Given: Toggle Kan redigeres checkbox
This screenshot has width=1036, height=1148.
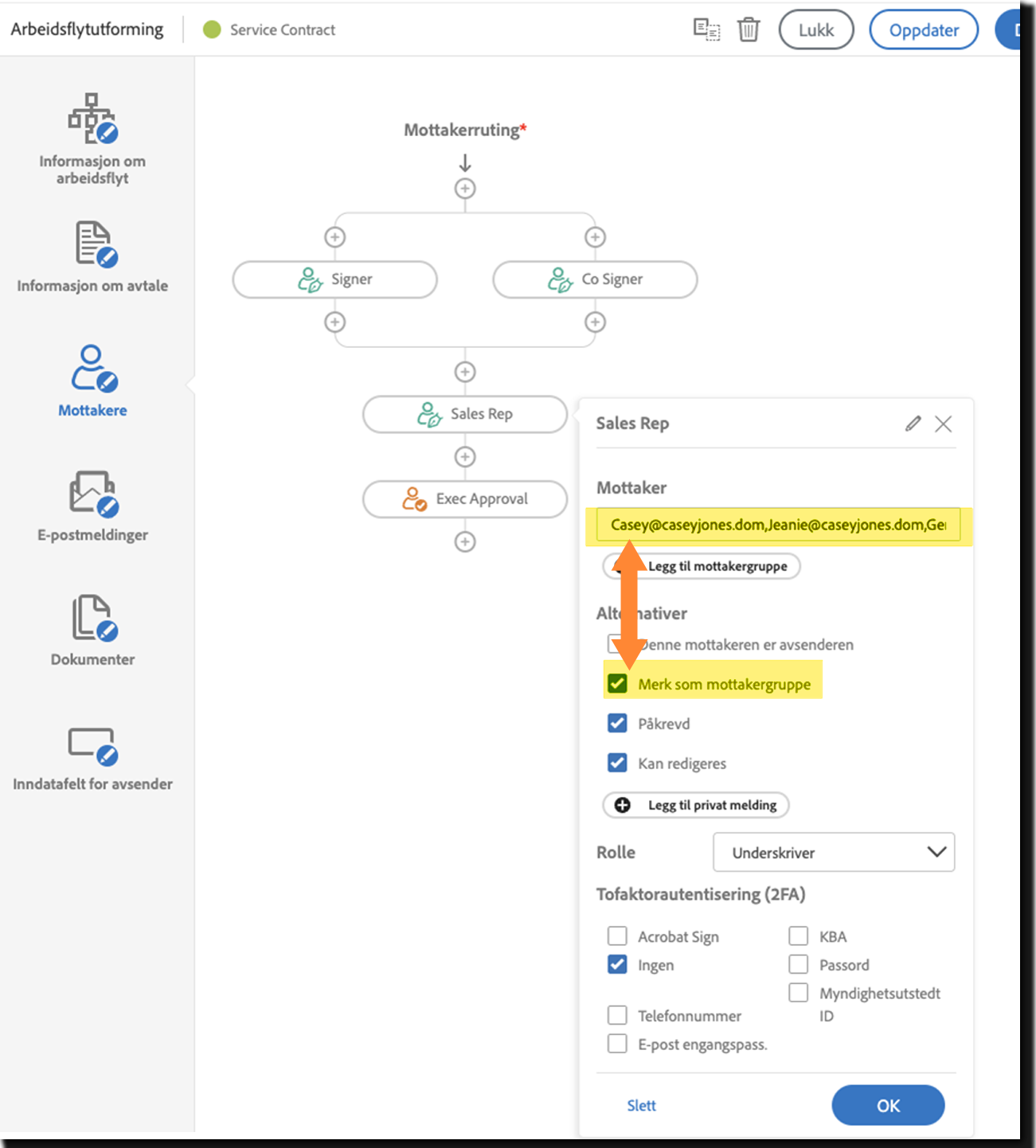Looking at the screenshot, I should 617,763.
